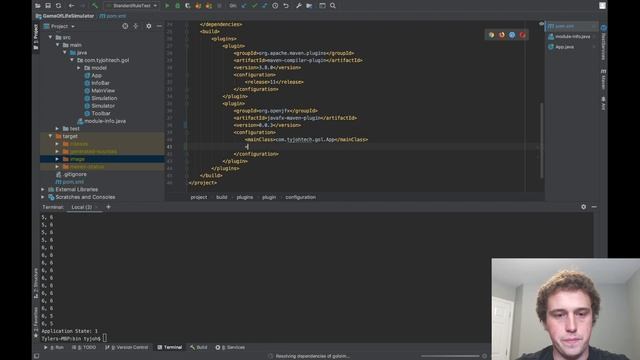Collapse the src folder
Screen dimensions: 640x360
(x=50, y=37)
